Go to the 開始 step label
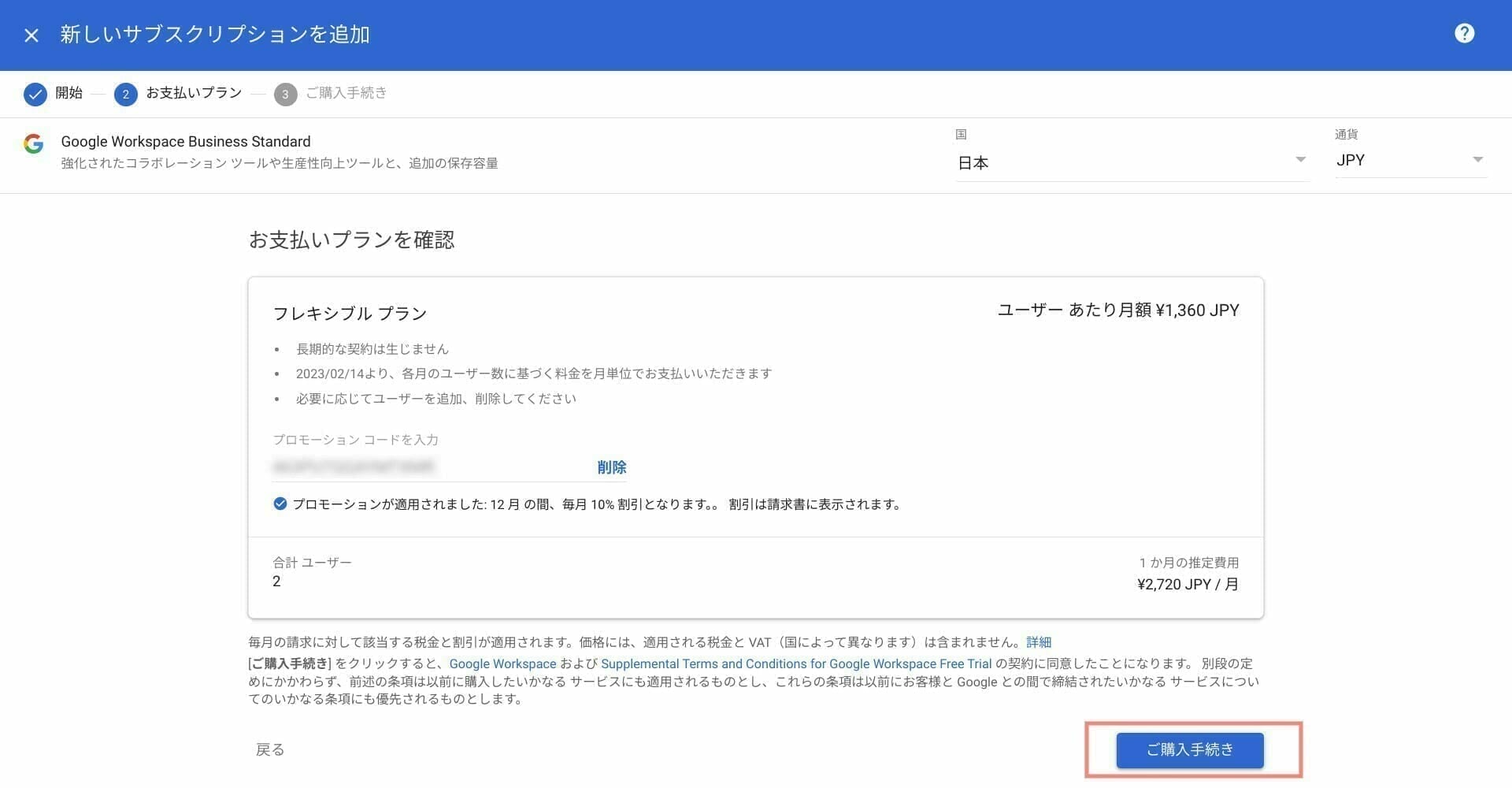1512x788 pixels. click(x=69, y=93)
